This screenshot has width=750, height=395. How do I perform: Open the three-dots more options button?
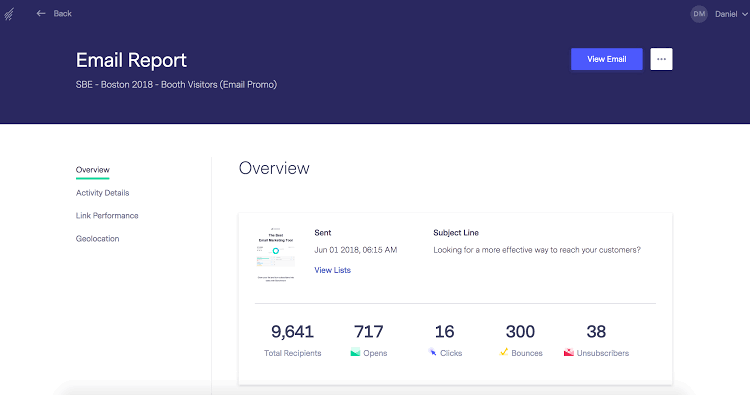pyautogui.click(x=661, y=59)
